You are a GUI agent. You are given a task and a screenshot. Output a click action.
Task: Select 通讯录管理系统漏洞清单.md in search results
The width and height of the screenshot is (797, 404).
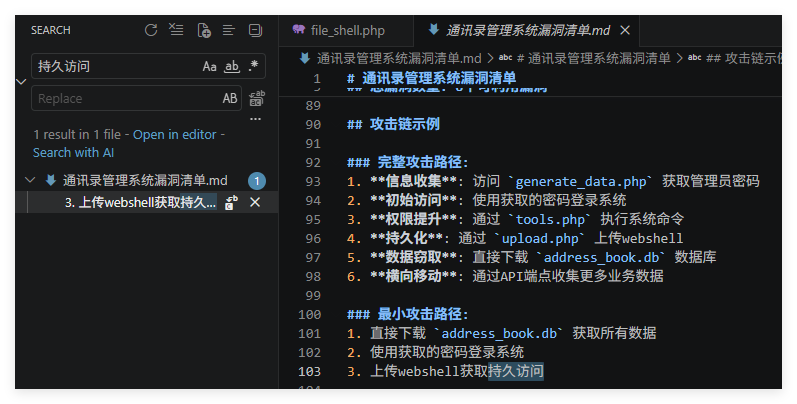pos(145,180)
